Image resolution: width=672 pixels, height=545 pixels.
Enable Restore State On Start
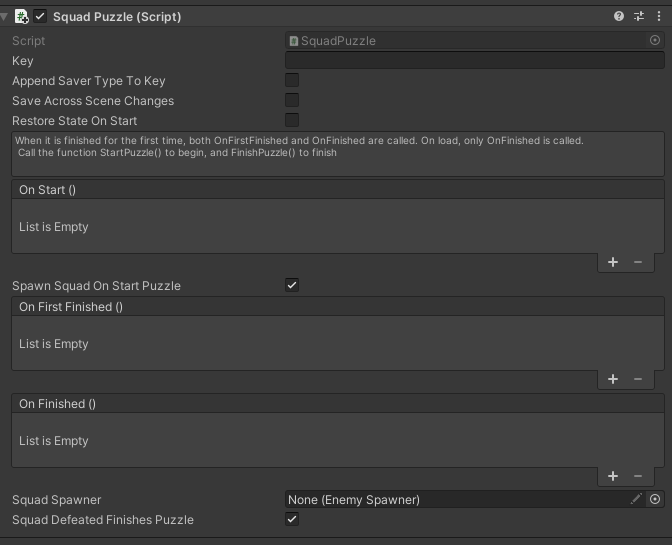click(x=292, y=120)
